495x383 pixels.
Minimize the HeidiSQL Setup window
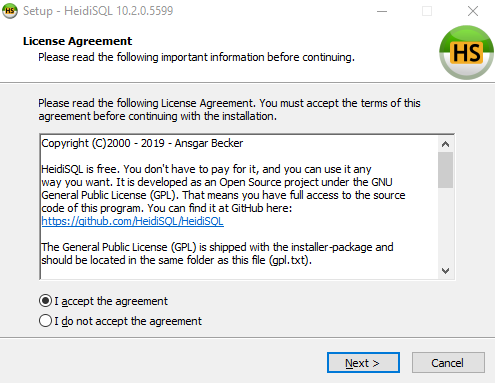coord(382,11)
